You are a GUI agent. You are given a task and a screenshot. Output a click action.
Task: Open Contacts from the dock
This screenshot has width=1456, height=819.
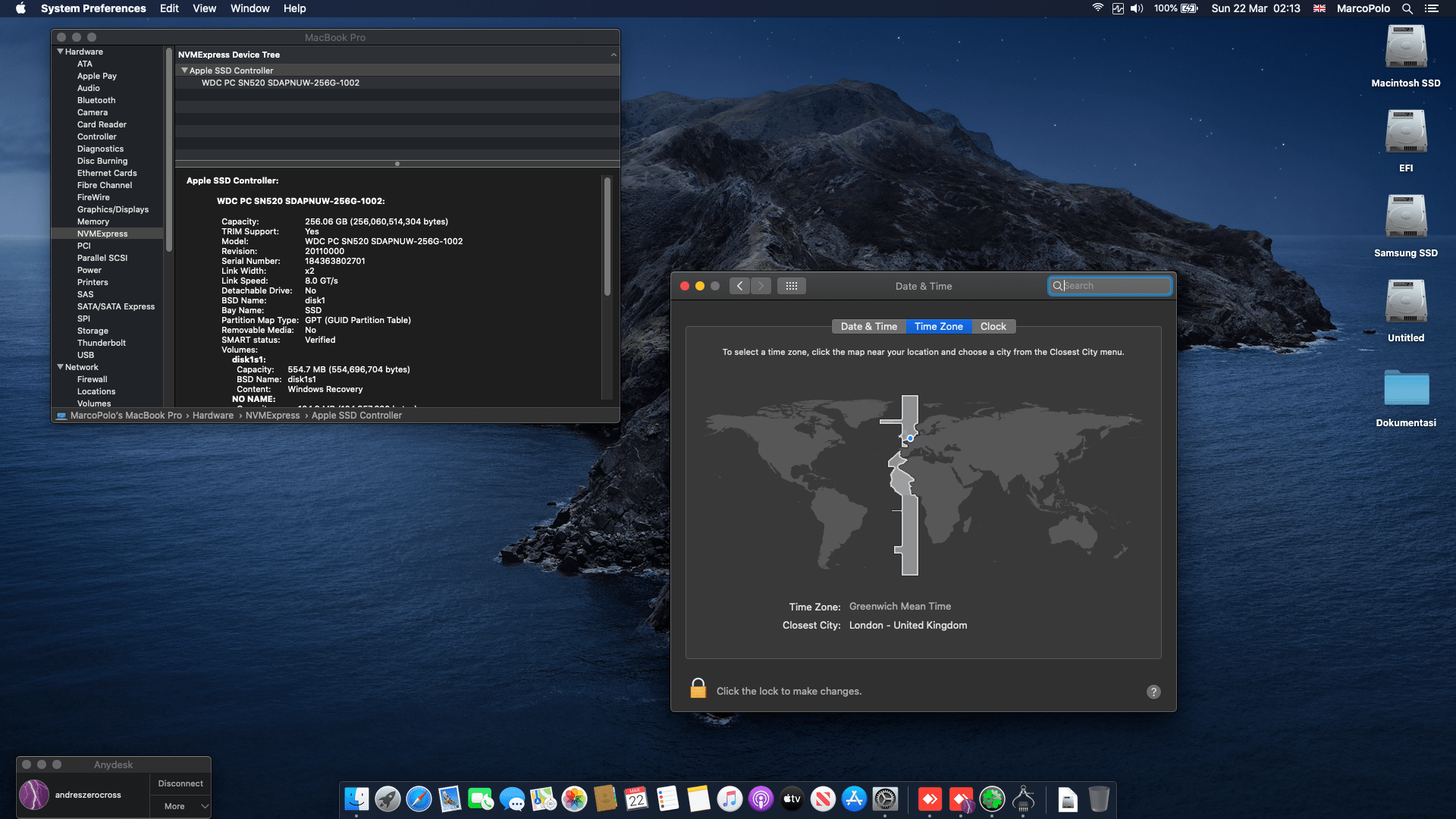pos(605,799)
